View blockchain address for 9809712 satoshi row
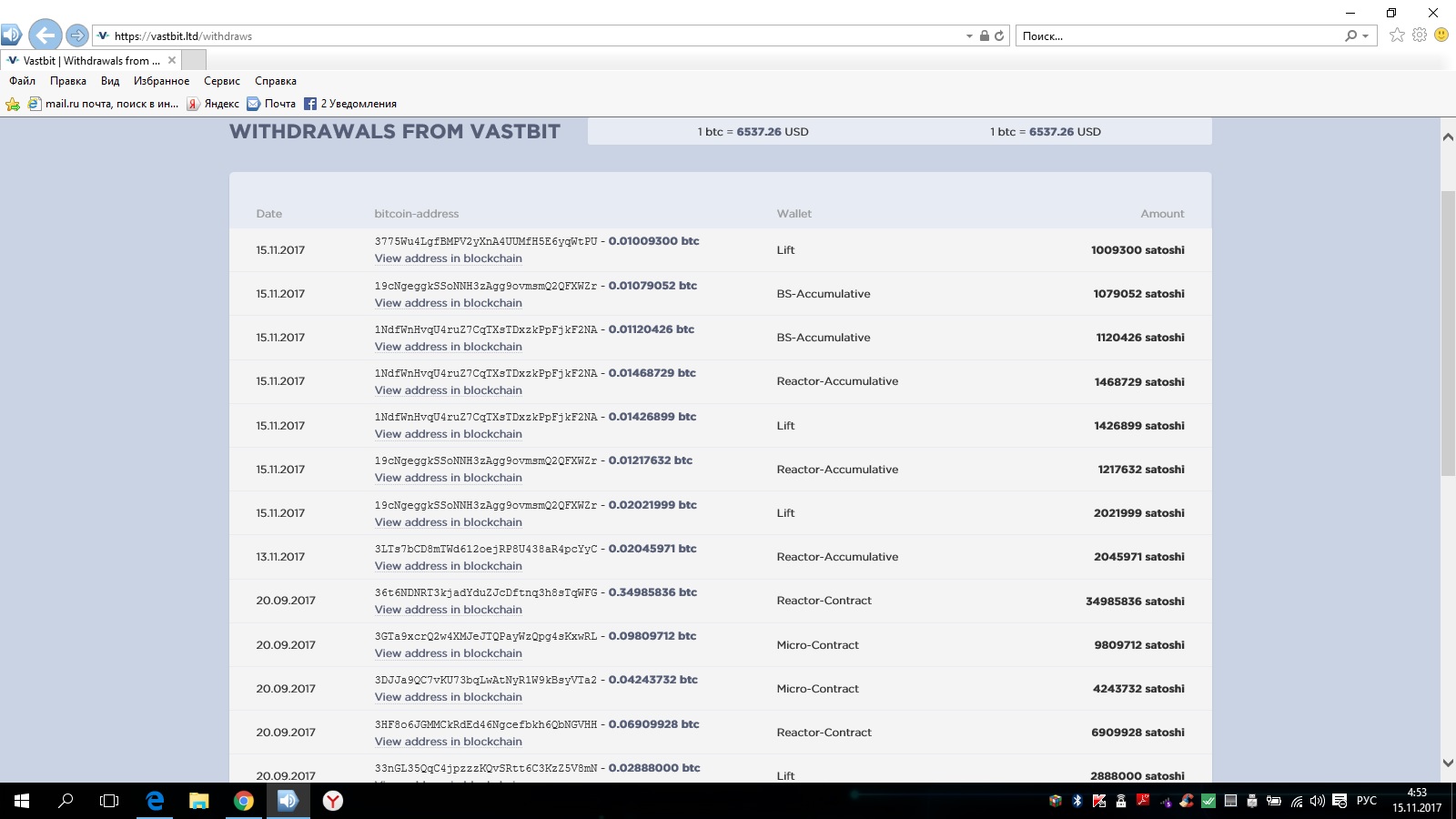This screenshot has width=1456, height=819. pyautogui.click(x=449, y=653)
